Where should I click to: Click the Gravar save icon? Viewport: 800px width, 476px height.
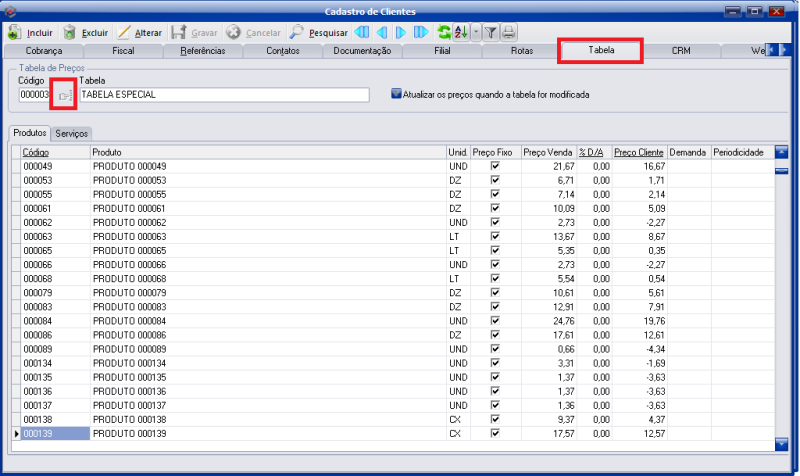click(178, 33)
